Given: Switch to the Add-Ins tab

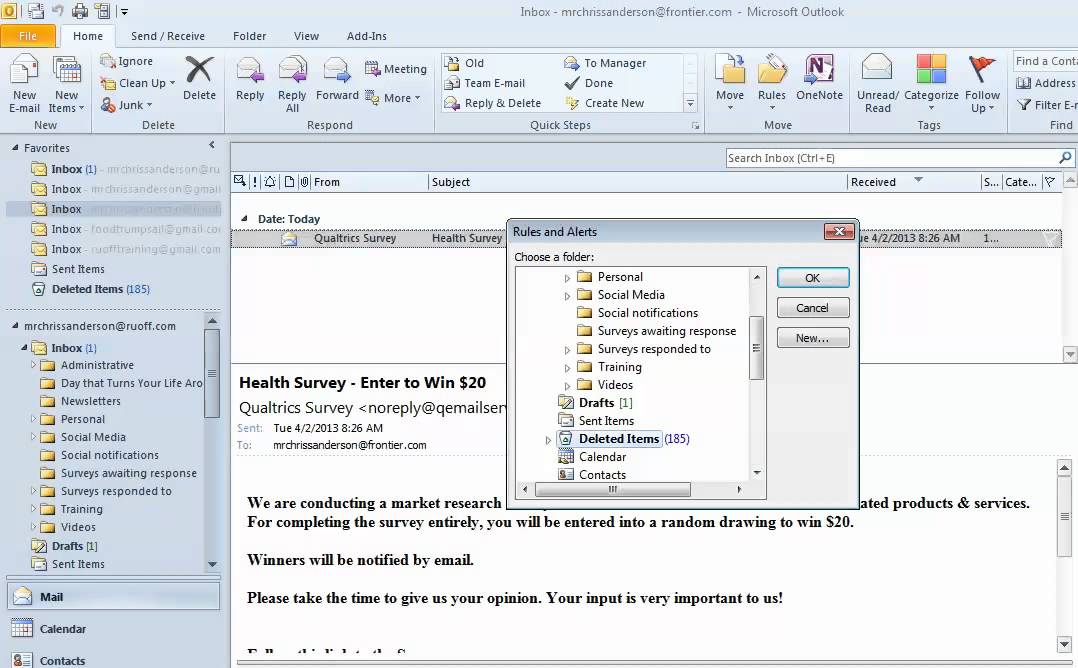Looking at the screenshot, I should pyautogui.click(x=366, y=36).
